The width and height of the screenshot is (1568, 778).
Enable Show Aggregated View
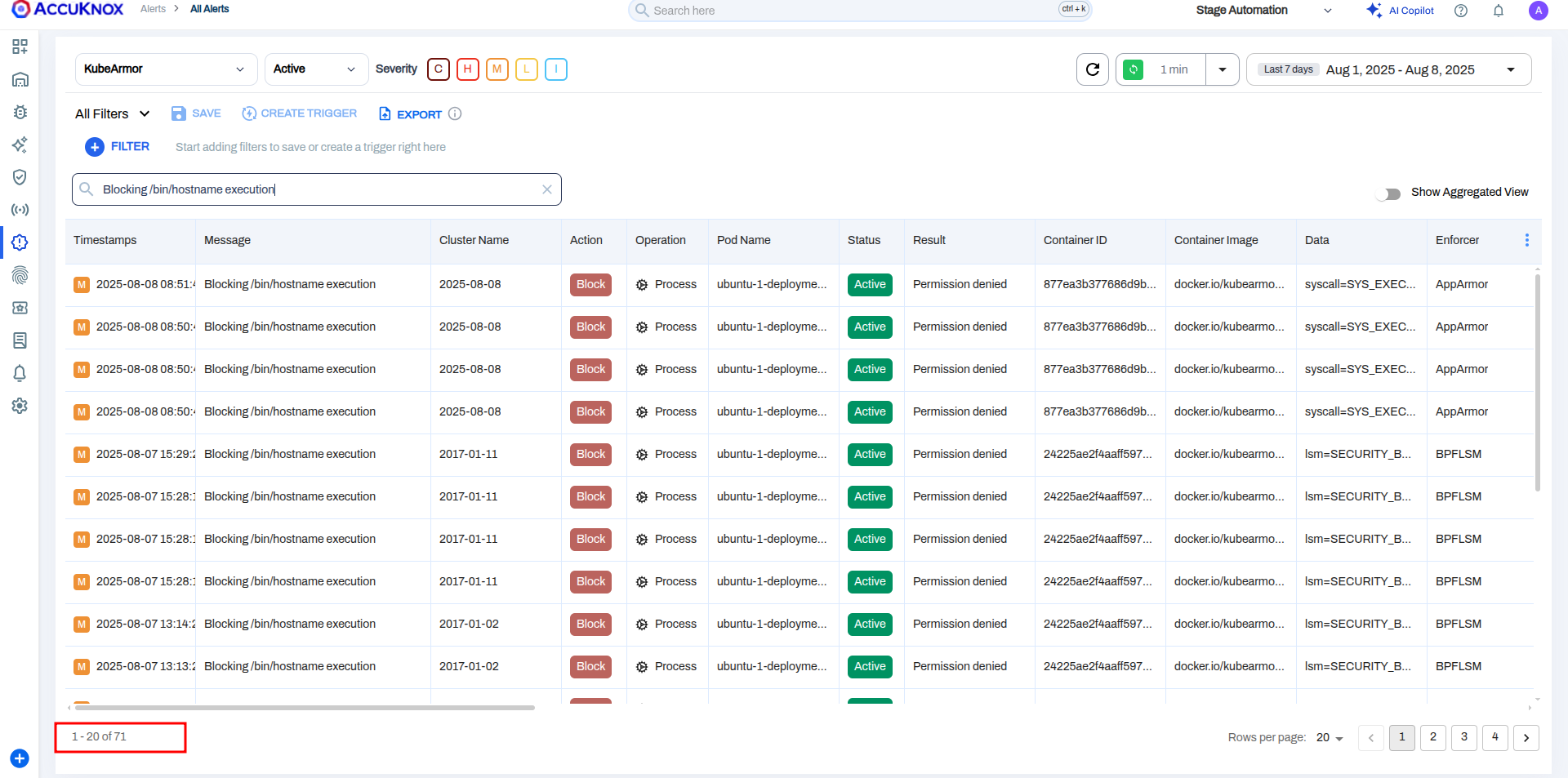click(1390, 194)
